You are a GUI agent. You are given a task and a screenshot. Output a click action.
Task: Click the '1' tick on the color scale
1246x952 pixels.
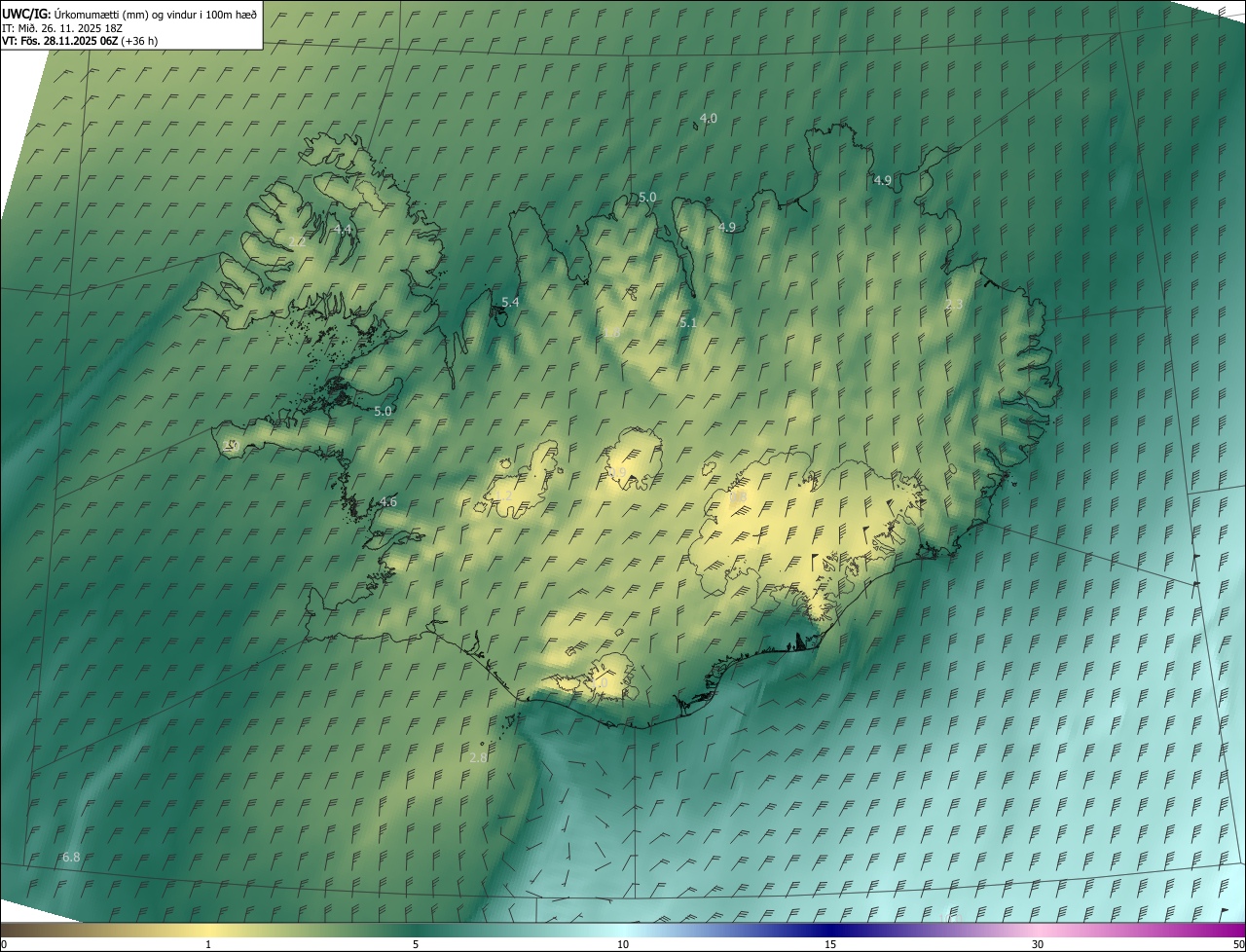click(208, 944)
